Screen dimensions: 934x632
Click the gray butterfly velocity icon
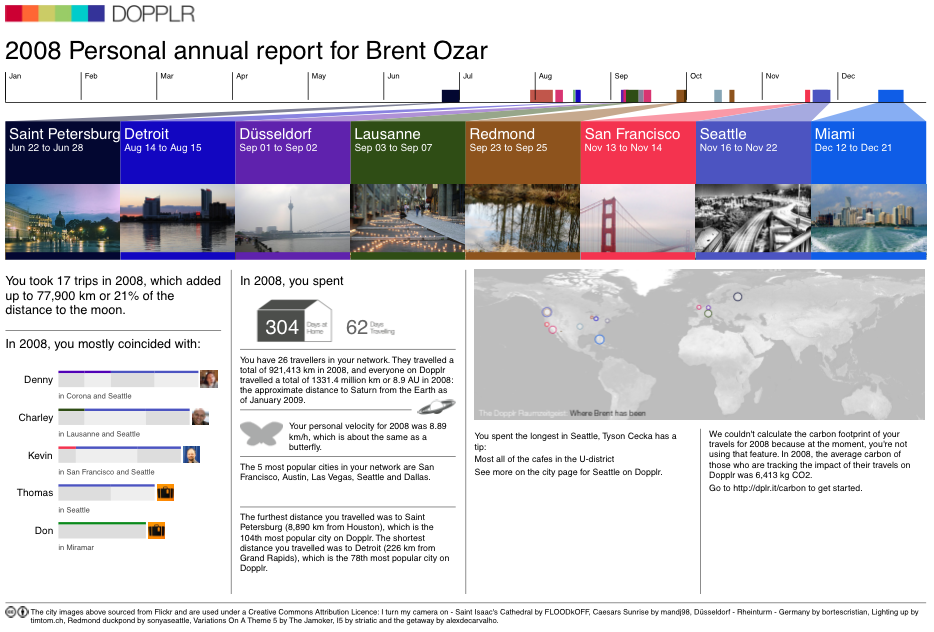click(261, 433)
